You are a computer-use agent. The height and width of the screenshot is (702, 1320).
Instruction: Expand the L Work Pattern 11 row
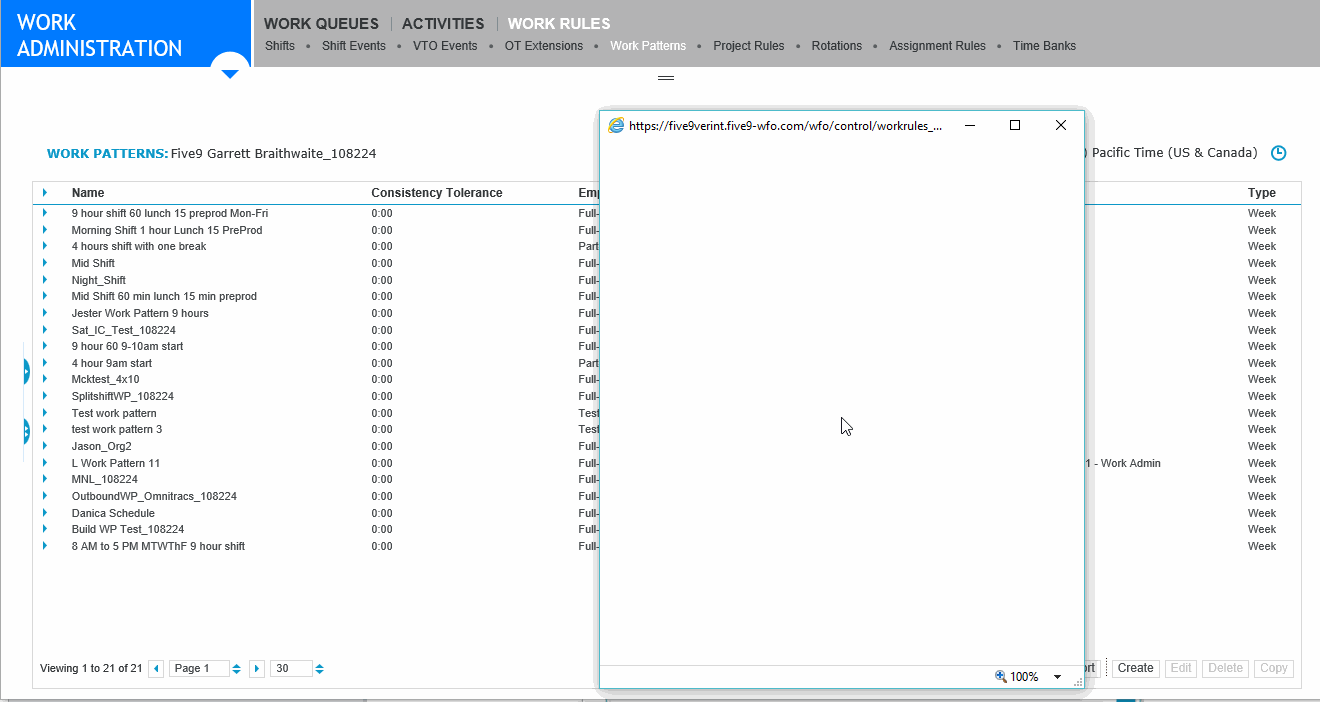[x=45, y=463]
